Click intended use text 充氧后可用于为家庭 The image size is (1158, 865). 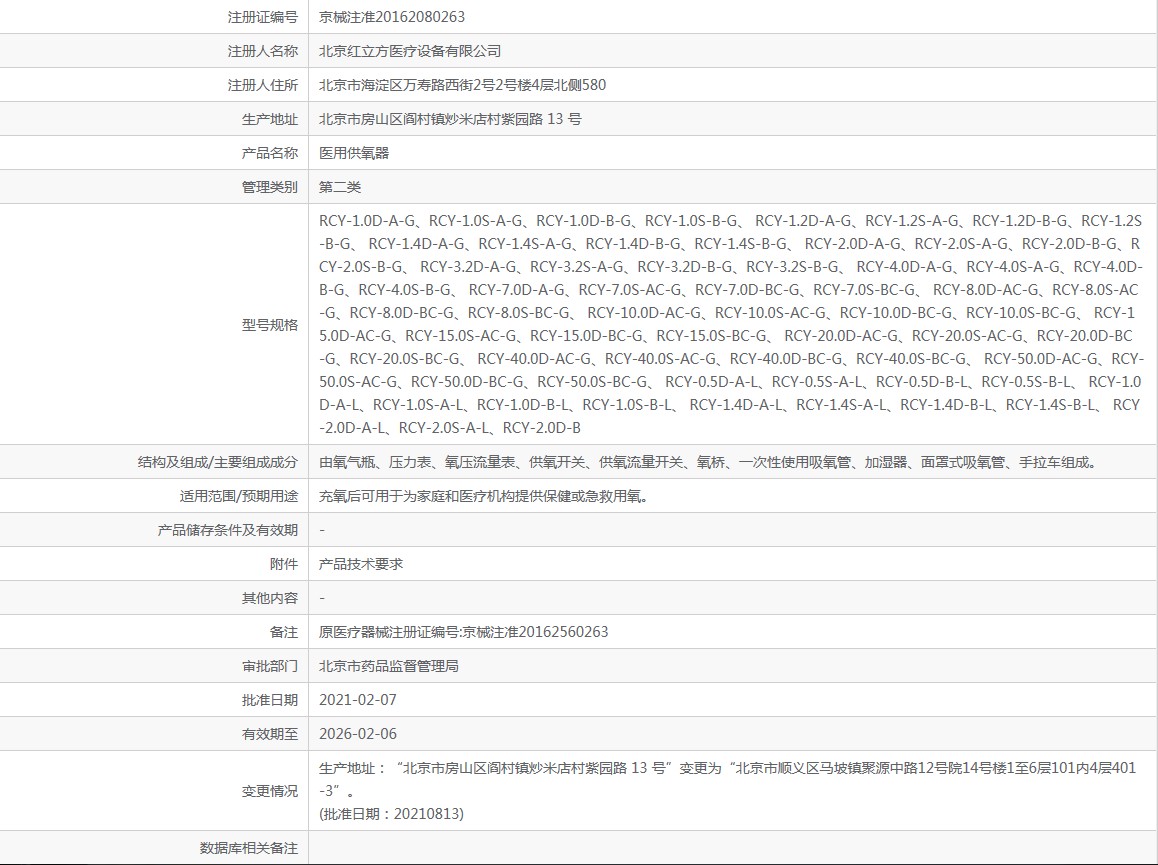pos(484,496)
